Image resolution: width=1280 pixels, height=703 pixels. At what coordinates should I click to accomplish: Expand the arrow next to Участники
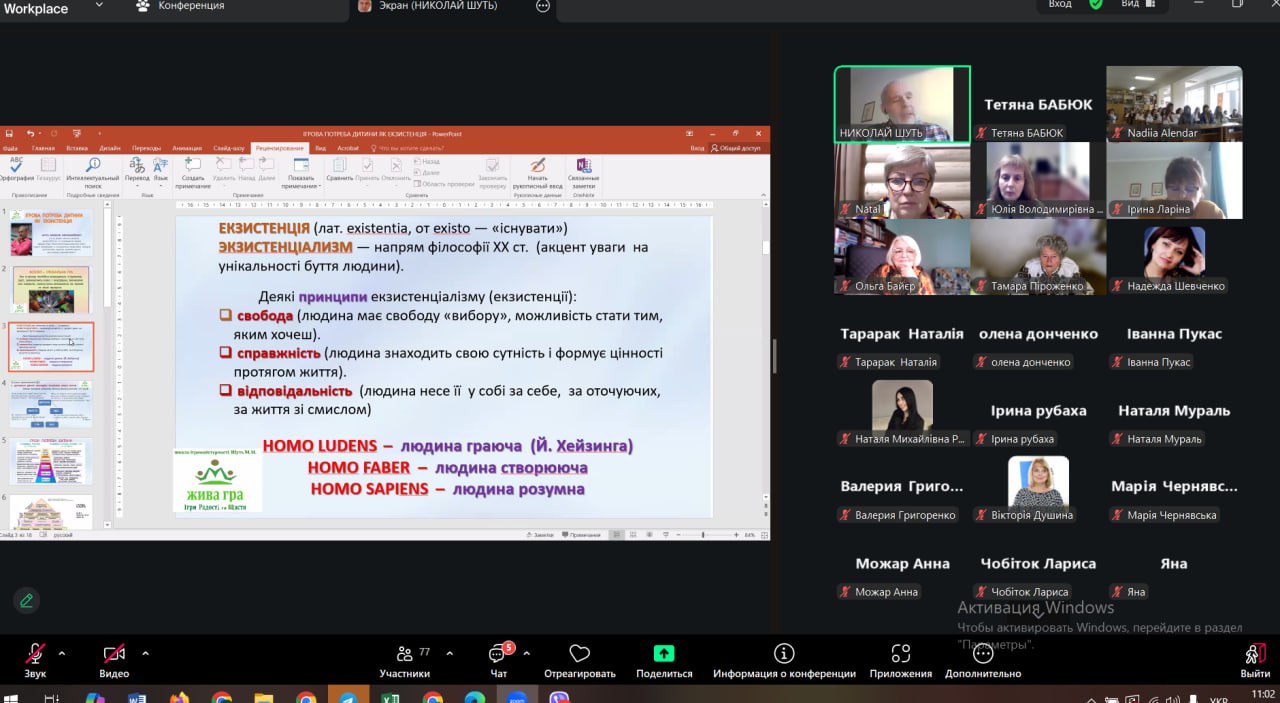tap(449, 653)
